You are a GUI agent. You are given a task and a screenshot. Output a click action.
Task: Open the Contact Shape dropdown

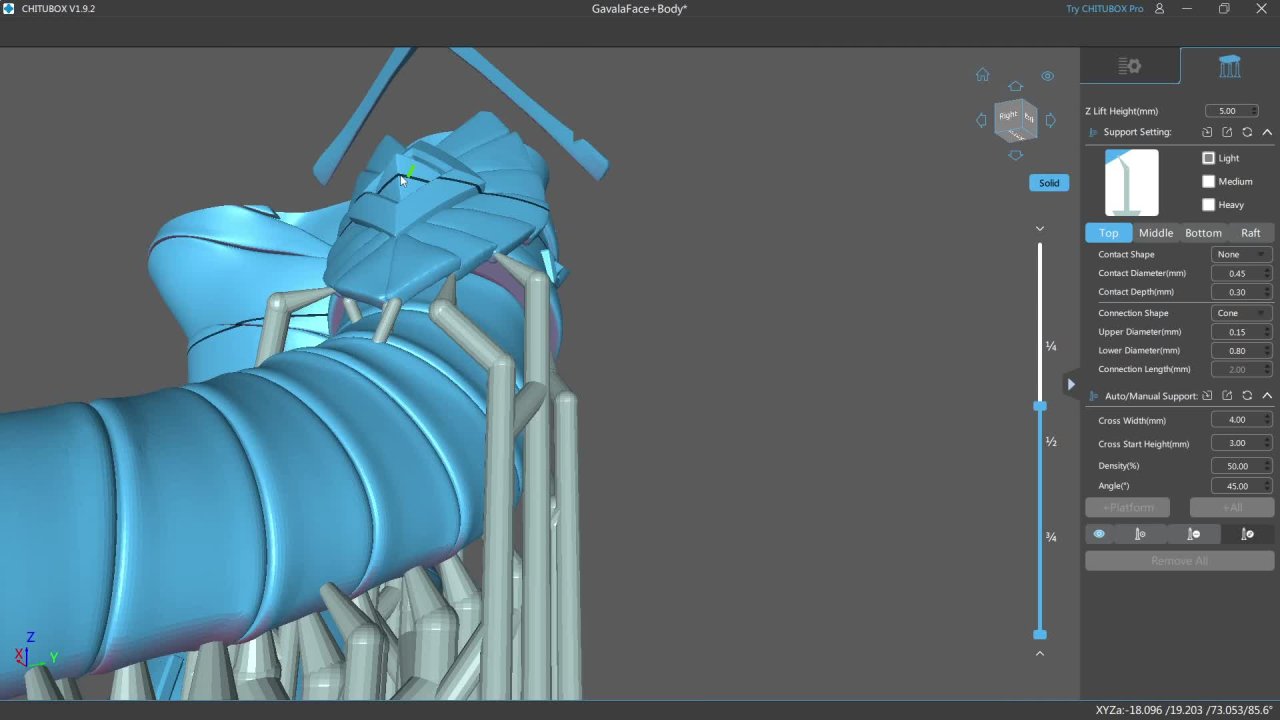pos(1241,254)
